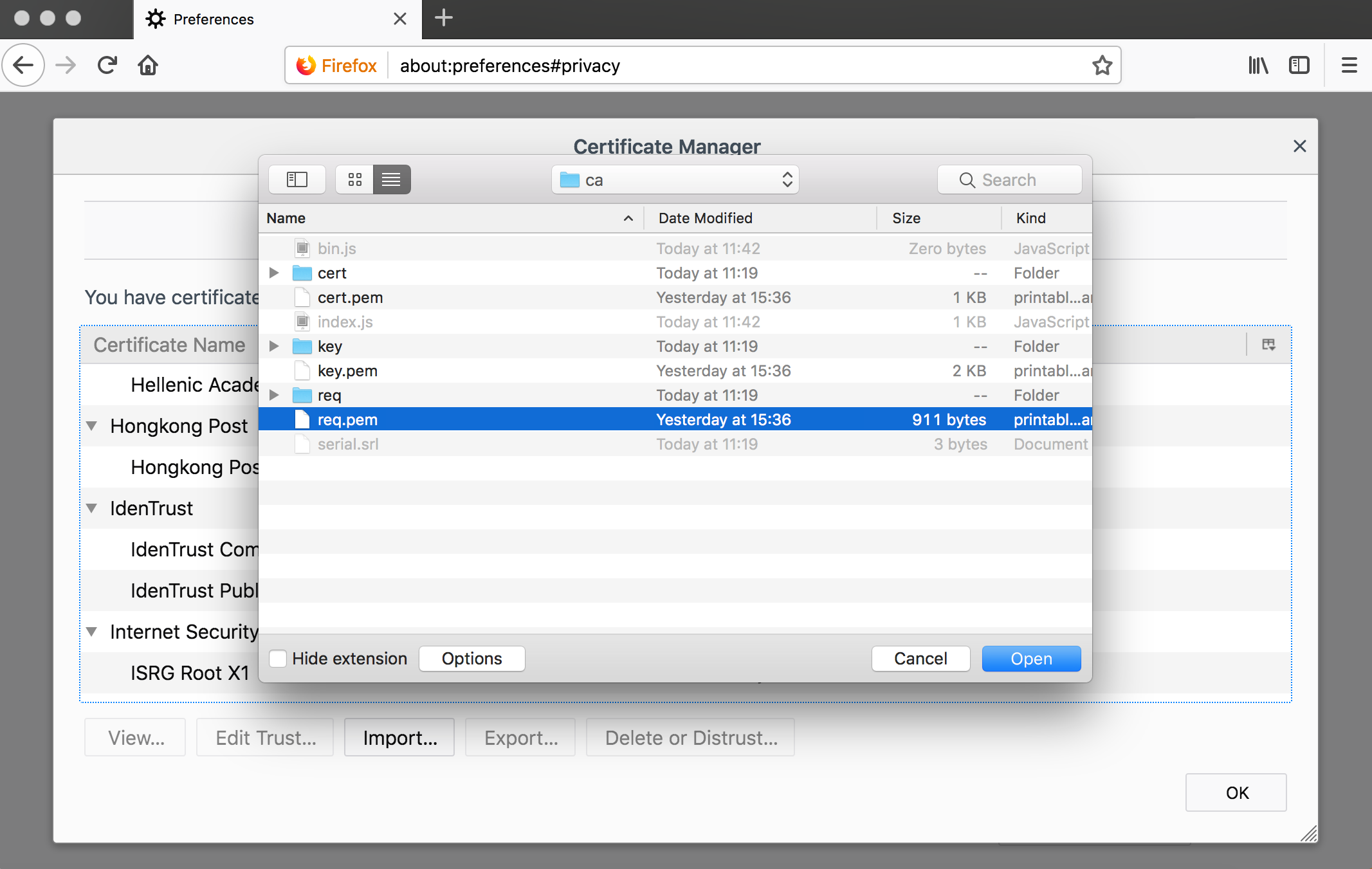This screenshot has height=869, width=1372.
Task: Cancel the file dialog
Action: (920, 659)
